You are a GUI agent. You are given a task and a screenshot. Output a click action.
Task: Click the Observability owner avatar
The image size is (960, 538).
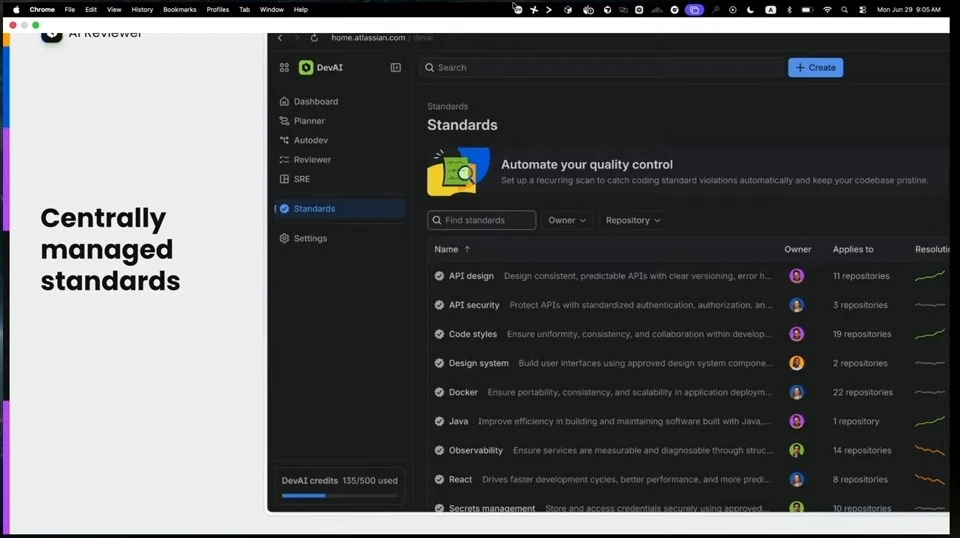click(x=797, y=450)
